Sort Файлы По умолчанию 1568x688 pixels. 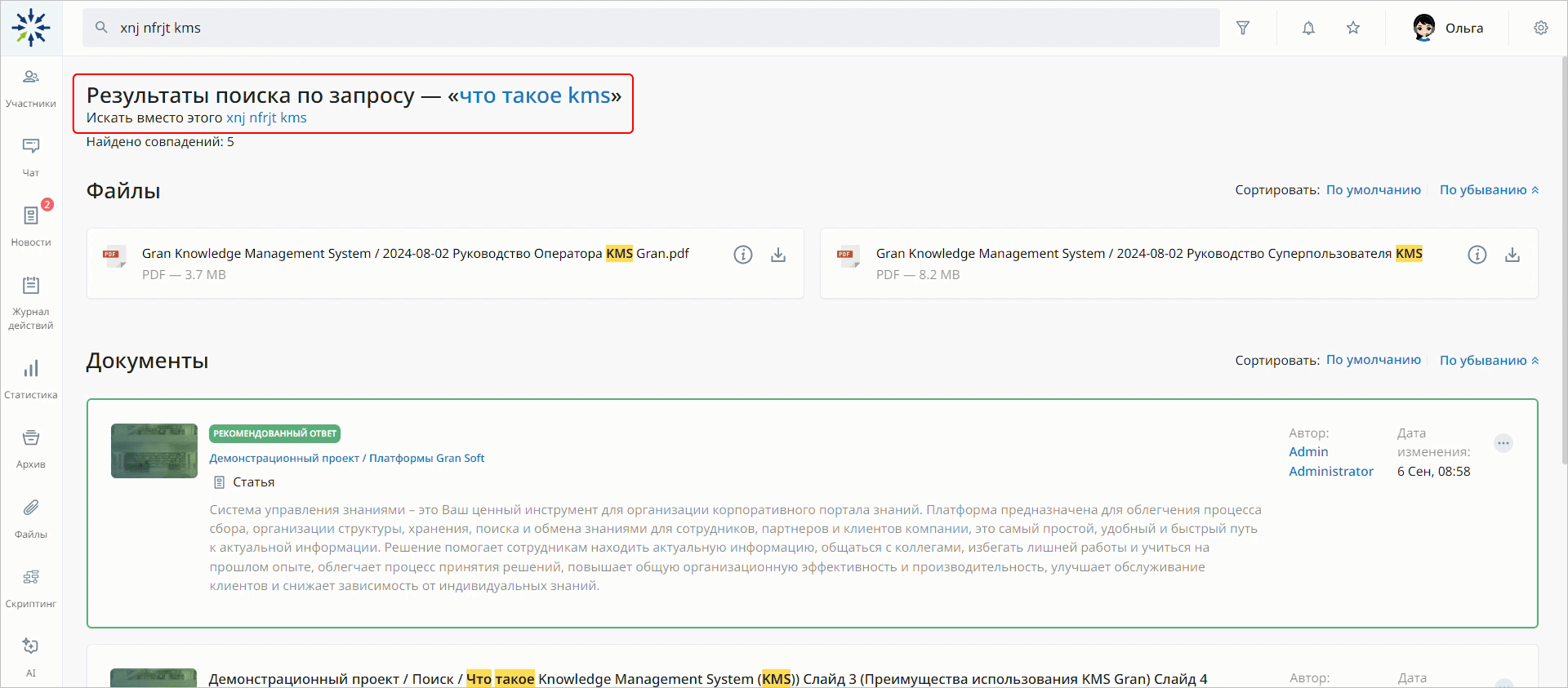(1374, 189)
